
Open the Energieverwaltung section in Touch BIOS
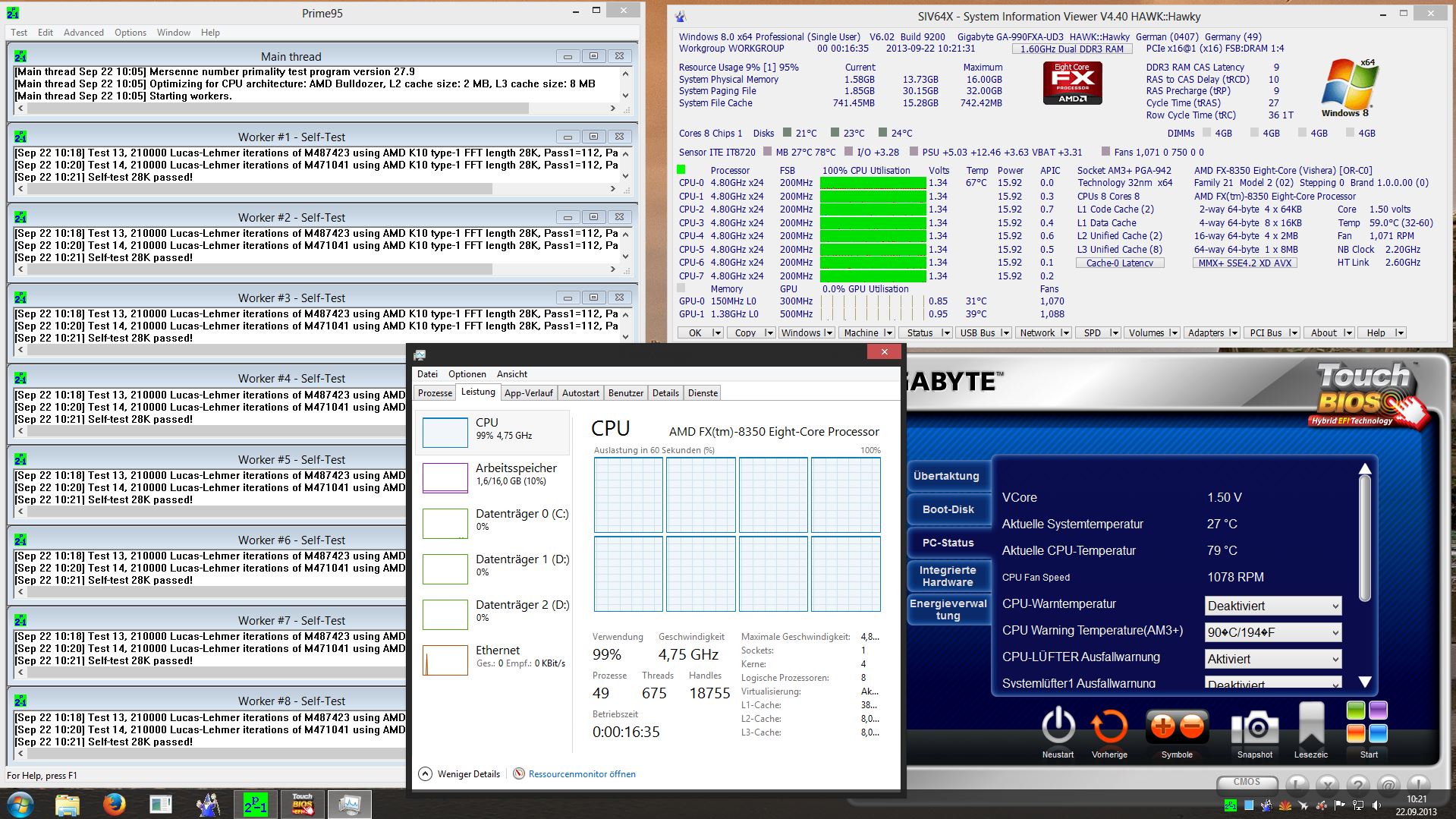click(948, 610)
